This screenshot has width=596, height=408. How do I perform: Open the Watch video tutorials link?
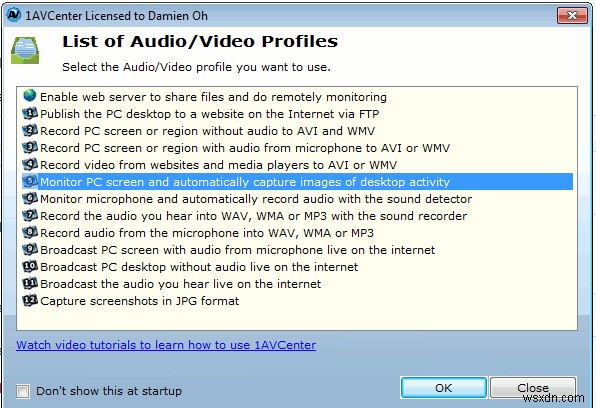(x=166, y=345)
